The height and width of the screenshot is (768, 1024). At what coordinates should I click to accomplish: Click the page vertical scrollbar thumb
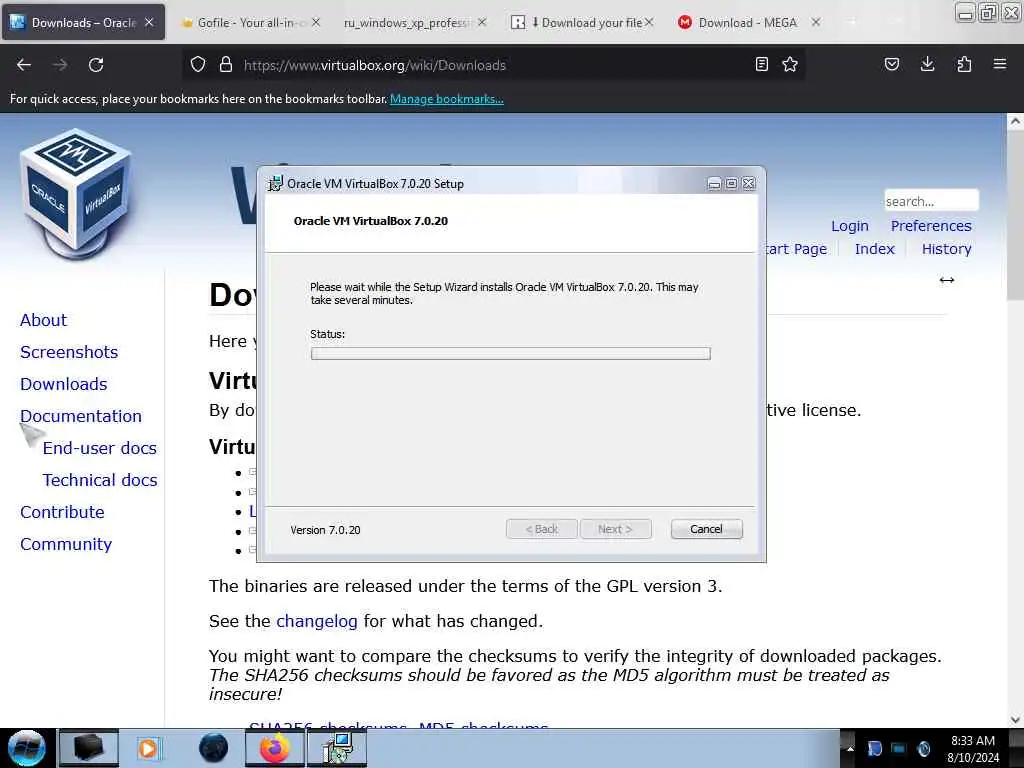[1015, 216]
